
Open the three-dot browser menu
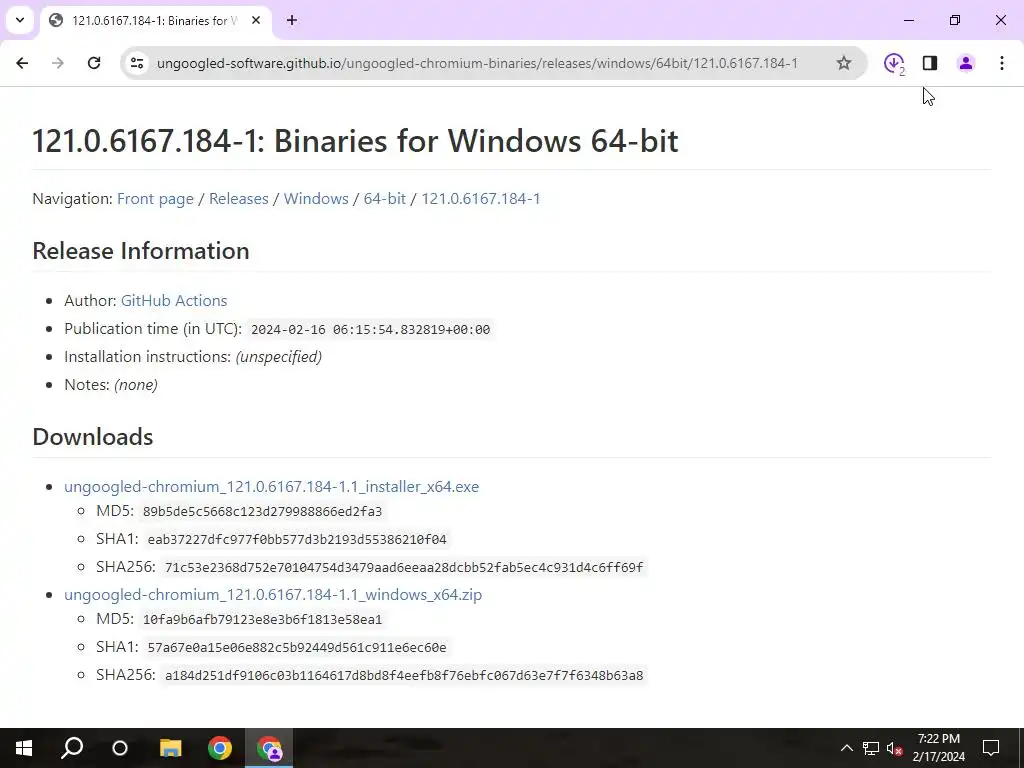(1002, 63)
